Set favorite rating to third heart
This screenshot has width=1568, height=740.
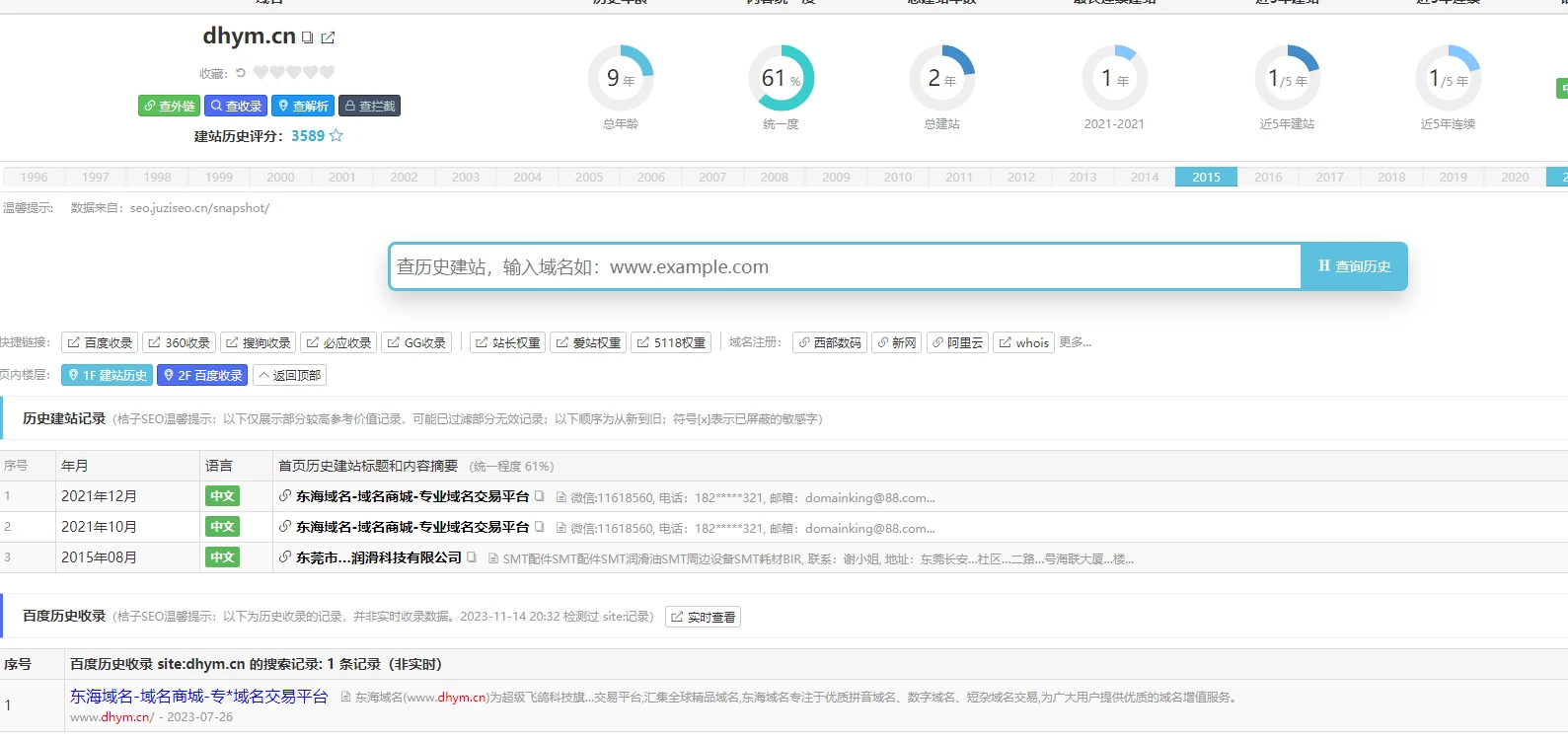294,72
